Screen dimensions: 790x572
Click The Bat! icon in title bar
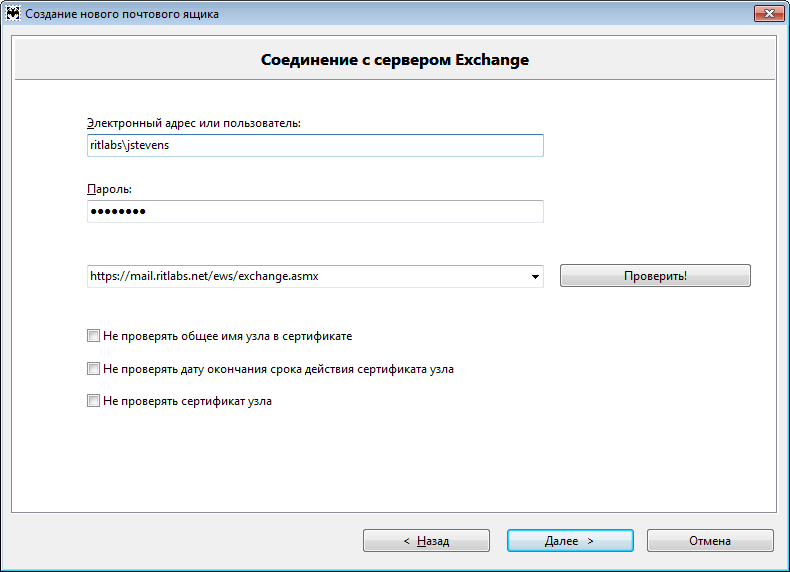pyautogui.click(x=13, y=14)
